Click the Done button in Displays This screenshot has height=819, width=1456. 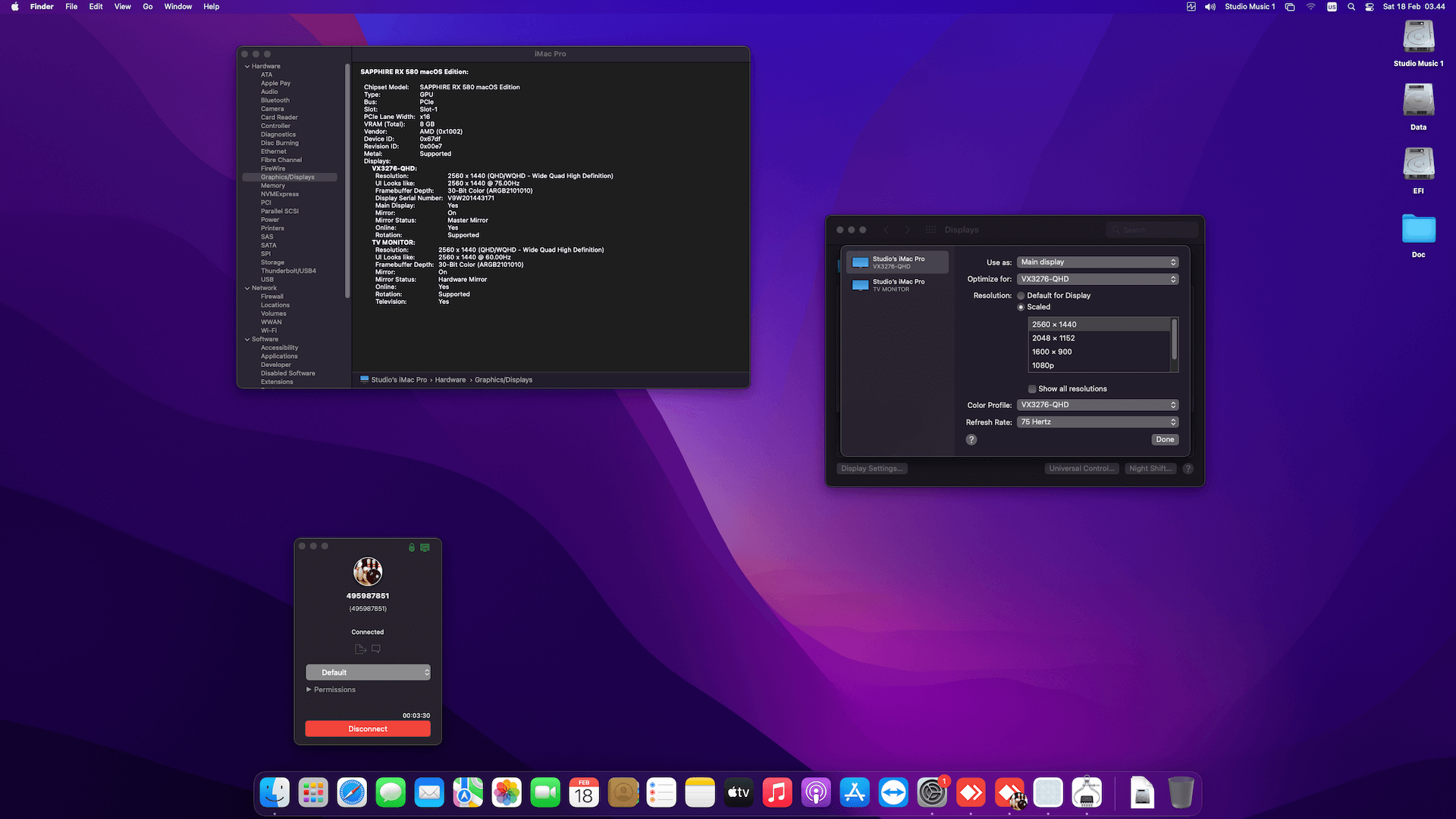click(x=1165, y=439)
